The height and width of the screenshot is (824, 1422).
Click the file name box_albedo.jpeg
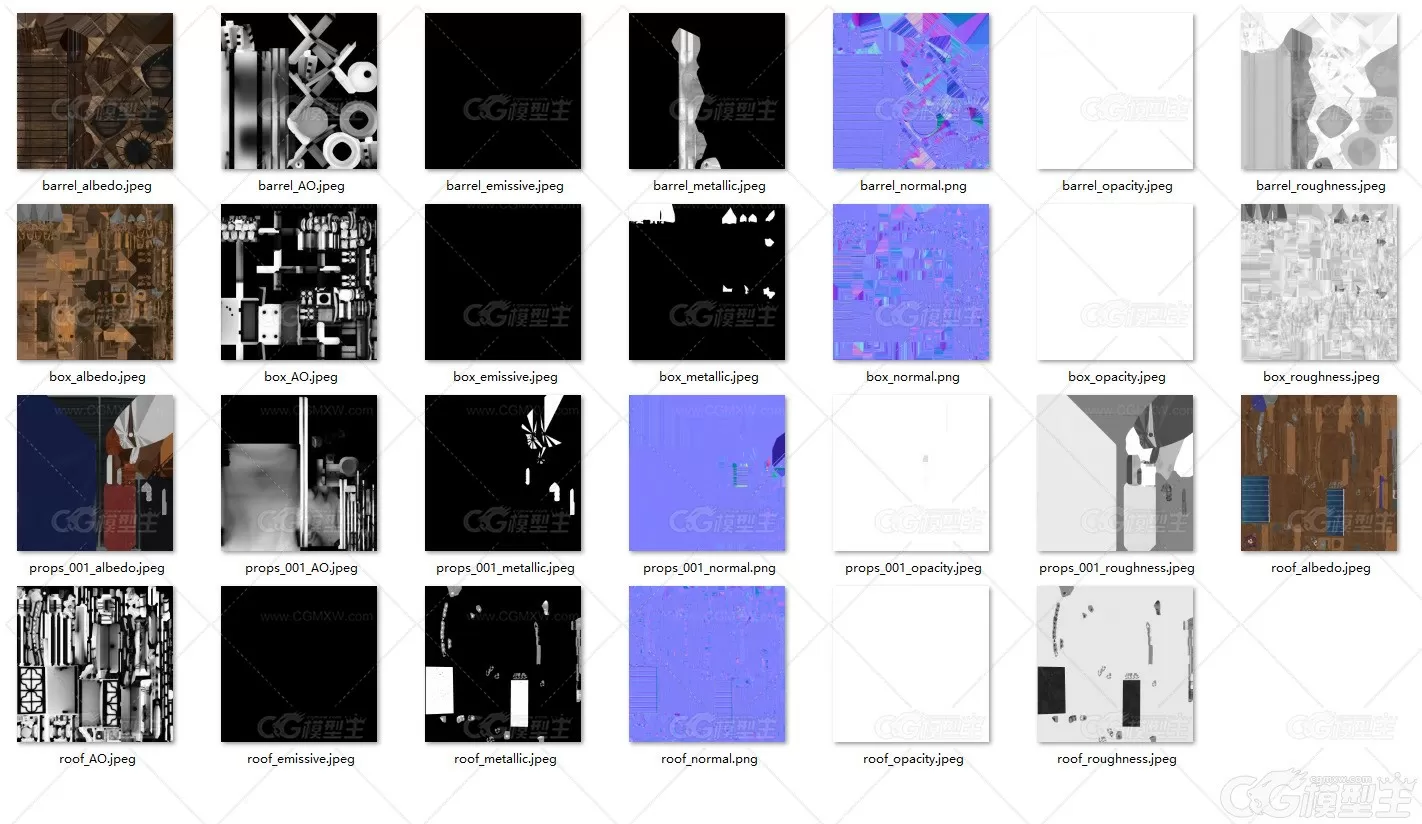(97, 377)
